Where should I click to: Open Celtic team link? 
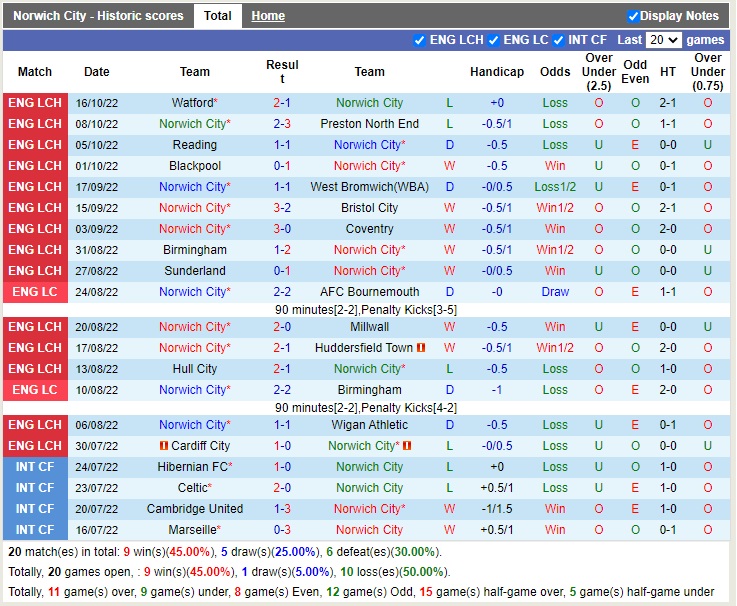coord(192,488)
